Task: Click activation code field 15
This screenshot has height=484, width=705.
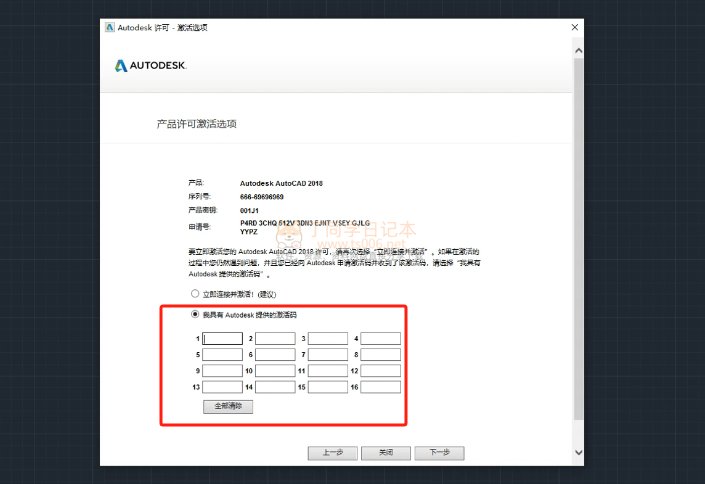Action: coord(328,387)
